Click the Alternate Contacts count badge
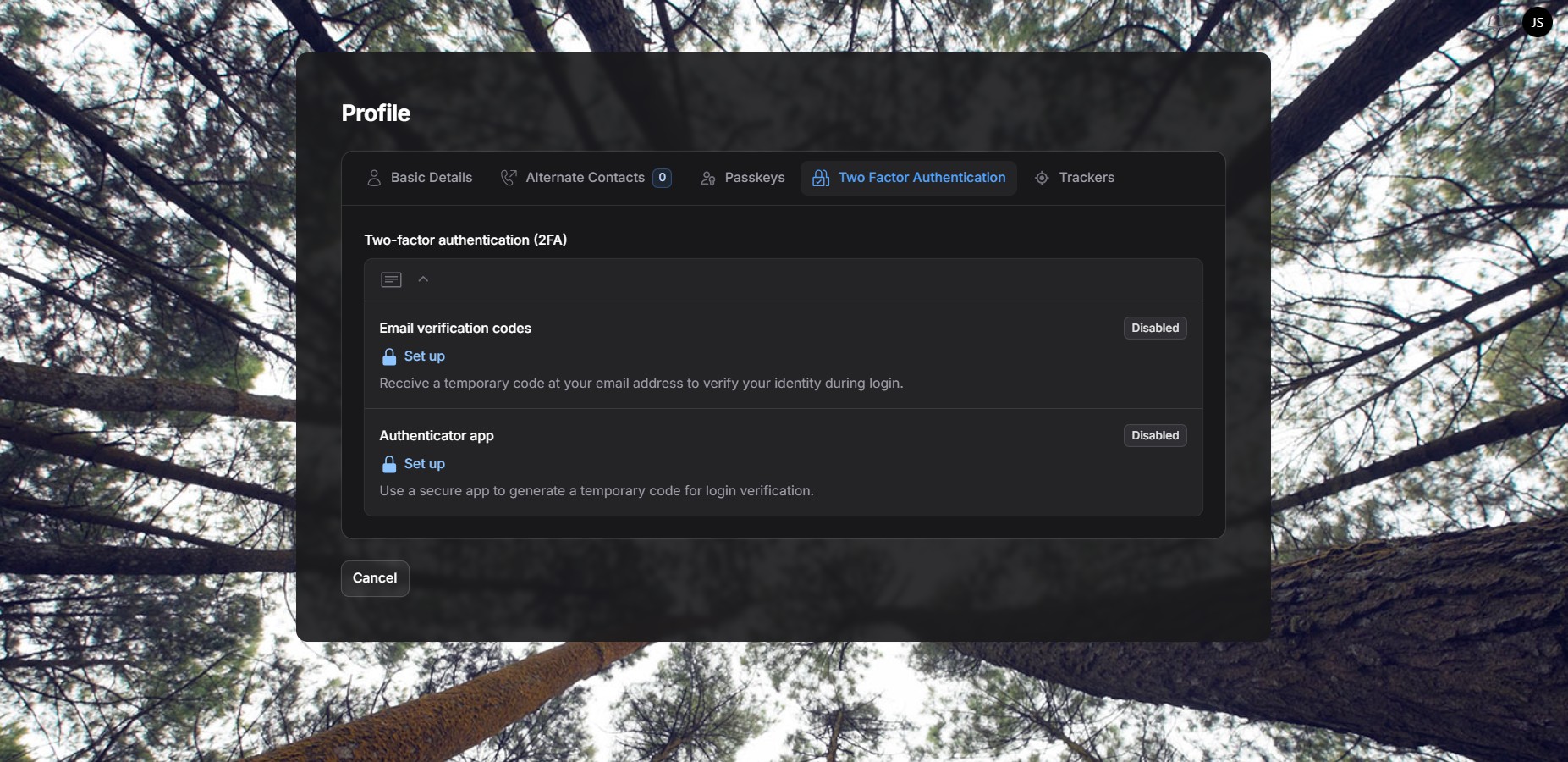 tap(662, 178)
